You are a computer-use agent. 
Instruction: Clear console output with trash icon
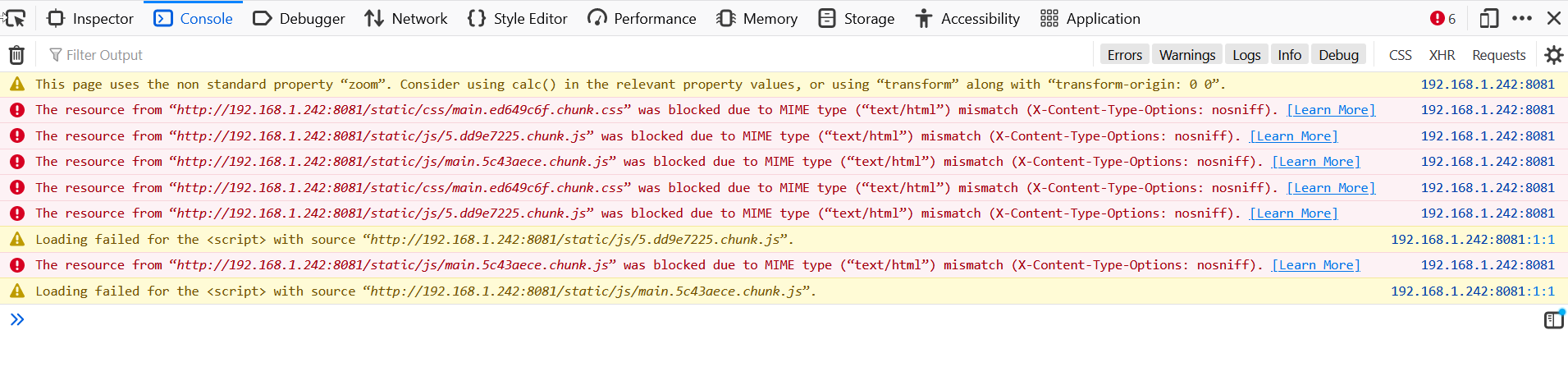coord(16,55)
